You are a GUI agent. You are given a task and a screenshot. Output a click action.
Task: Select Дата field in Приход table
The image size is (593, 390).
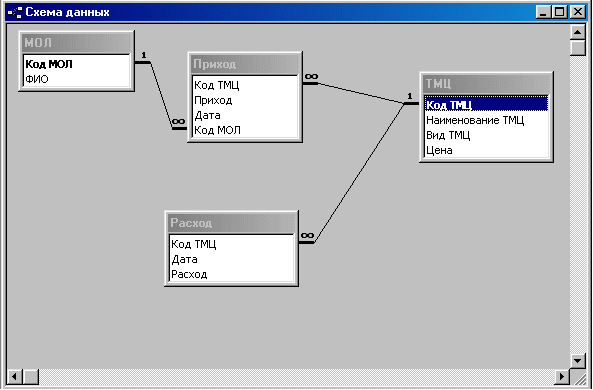(245, 115)
